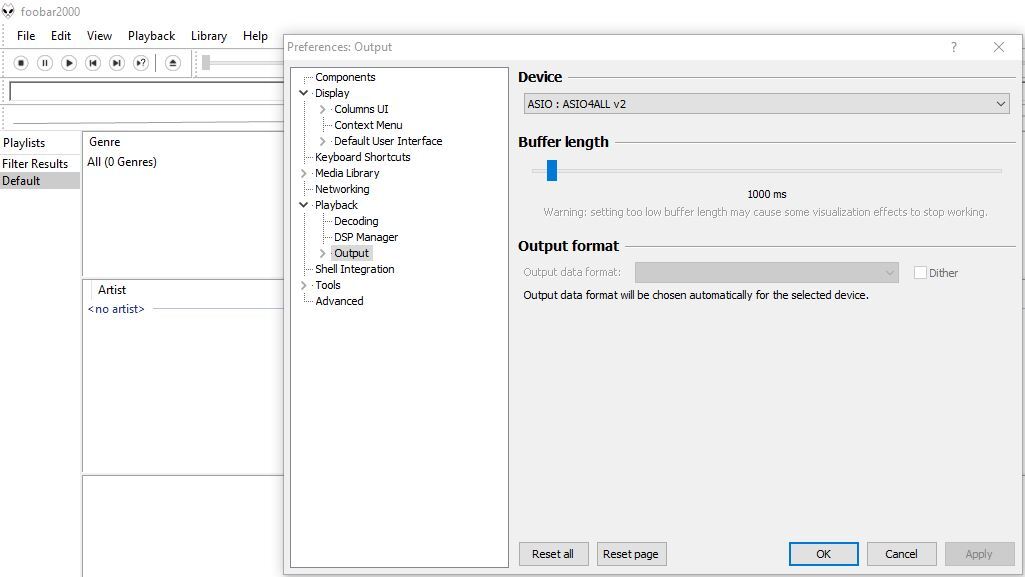Click the foobar2000 alien logo icon
This screenshot has width=1025, height=577.
click(x=8, y=11)
